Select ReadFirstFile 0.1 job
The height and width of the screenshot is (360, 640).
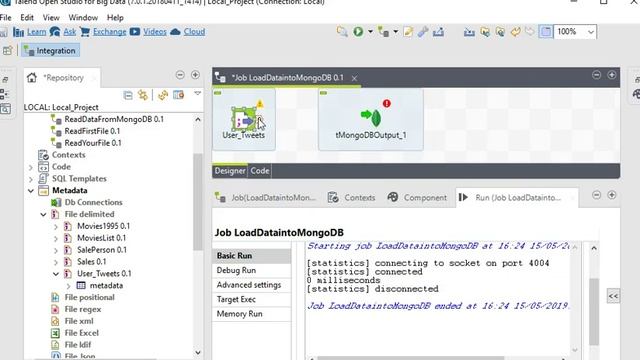pos(92,131)
